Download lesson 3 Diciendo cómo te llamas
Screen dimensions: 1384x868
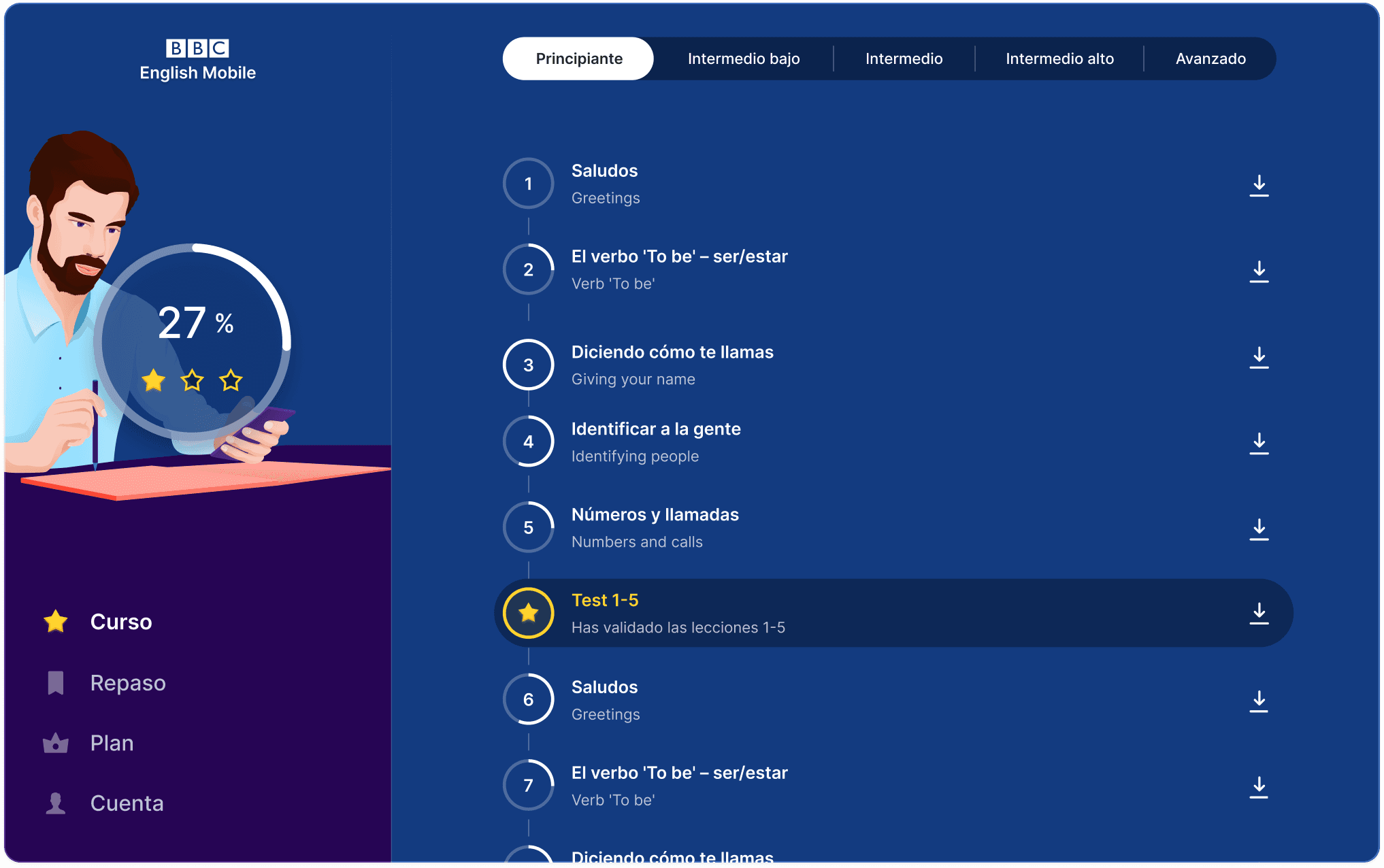[x=1259, y=357]
